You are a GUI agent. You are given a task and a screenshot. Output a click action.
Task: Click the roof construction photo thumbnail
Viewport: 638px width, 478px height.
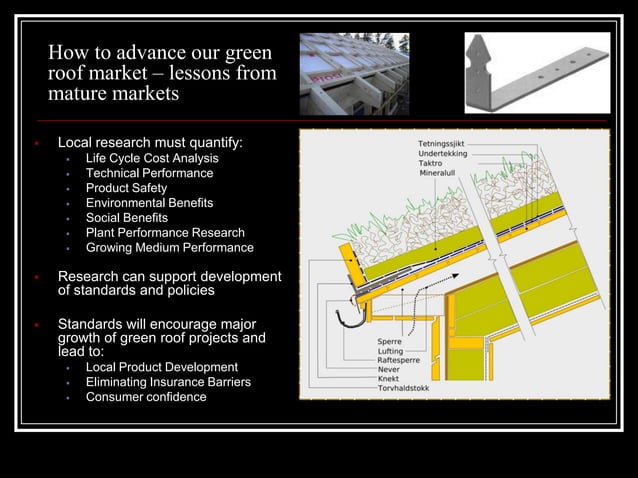pos(354,74)
